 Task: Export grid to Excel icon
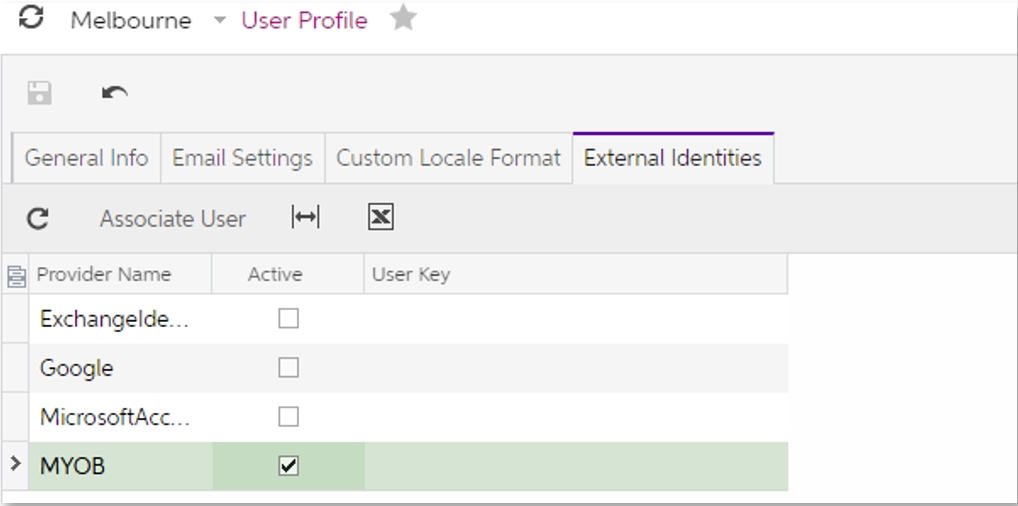[x=380, y=218]
